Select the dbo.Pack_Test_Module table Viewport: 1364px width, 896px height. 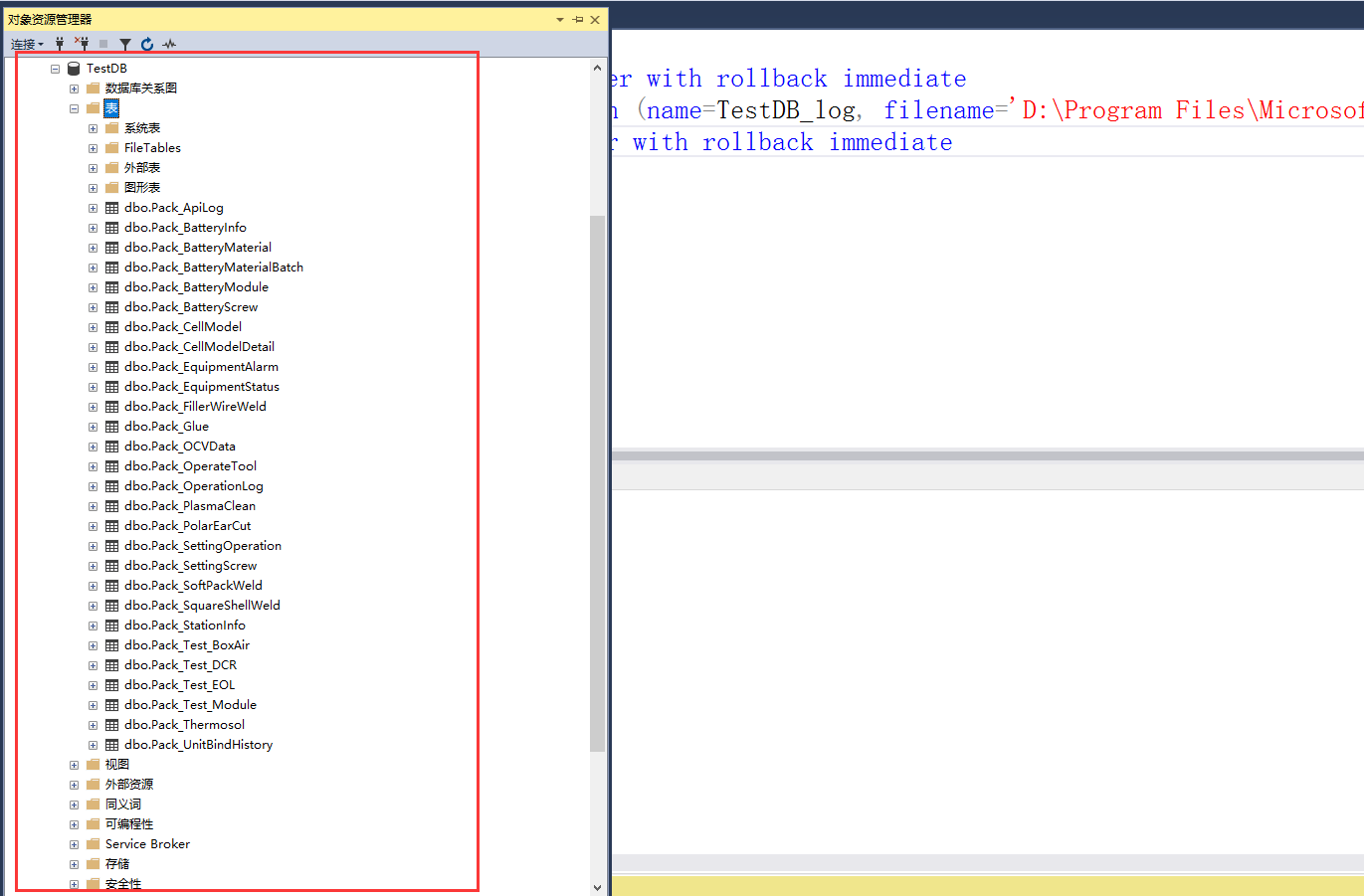(x=191, y=705)
